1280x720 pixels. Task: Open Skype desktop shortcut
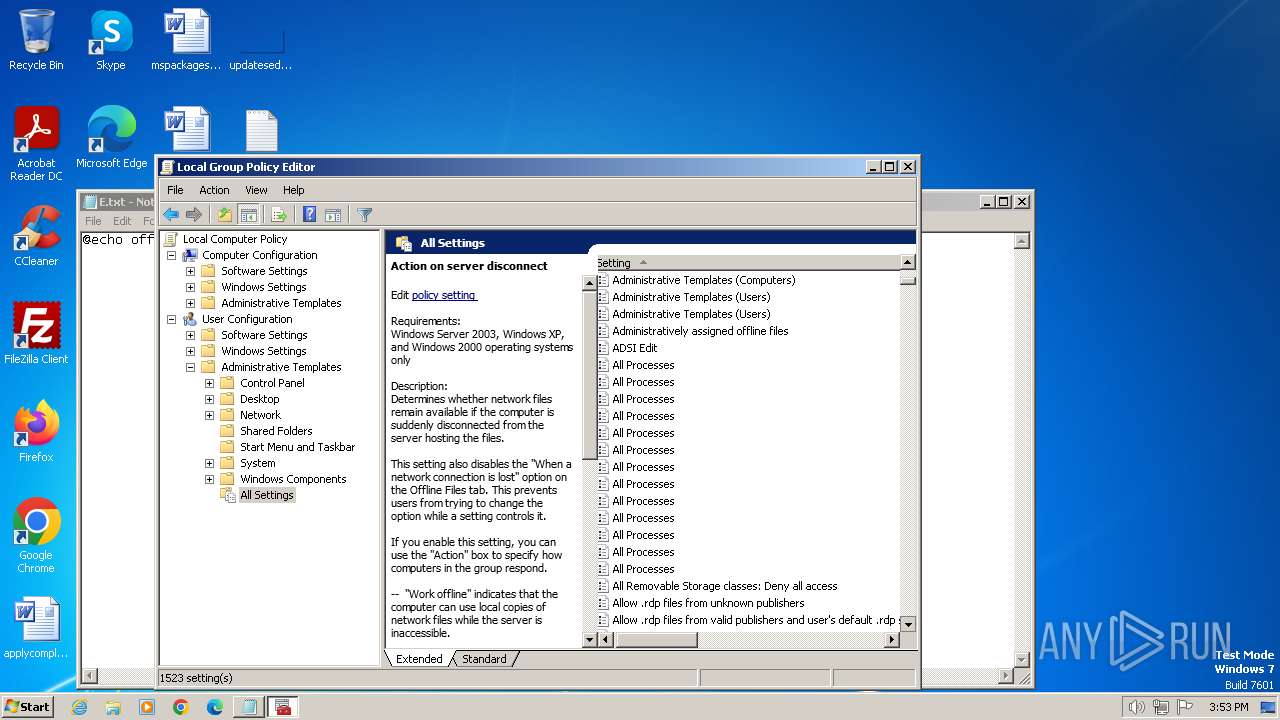(111, 40)
